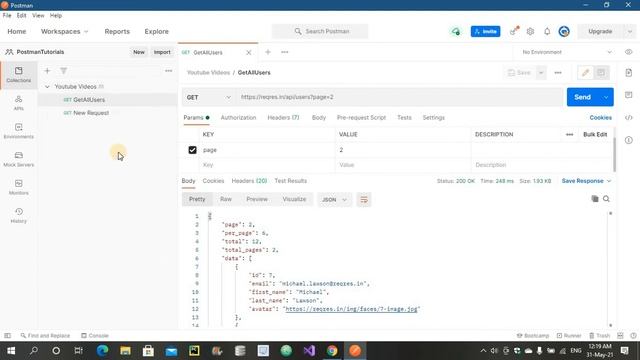Switch to the request Headers (7) tab
This screenshot has width=640, height=360.
click(x=283, y=118)
